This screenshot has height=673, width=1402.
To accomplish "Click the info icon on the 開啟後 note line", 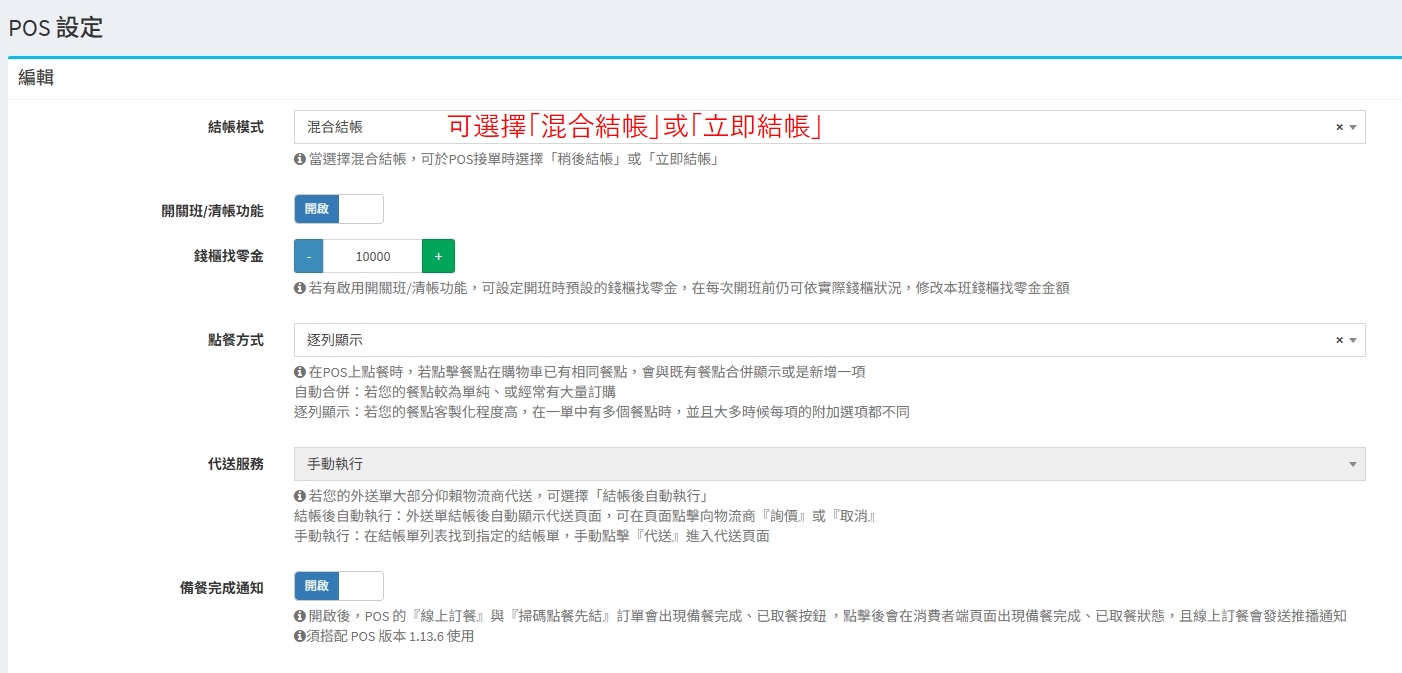I will click(x=299, y=616).
